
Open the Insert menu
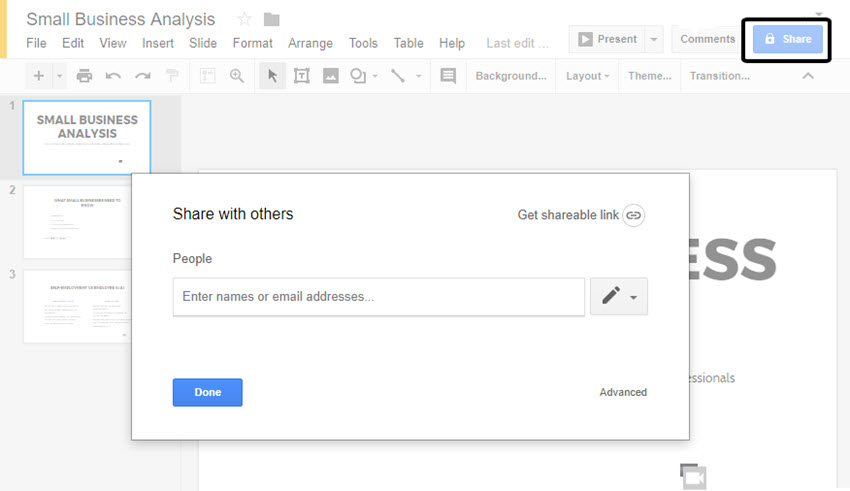tap(158, 43)
